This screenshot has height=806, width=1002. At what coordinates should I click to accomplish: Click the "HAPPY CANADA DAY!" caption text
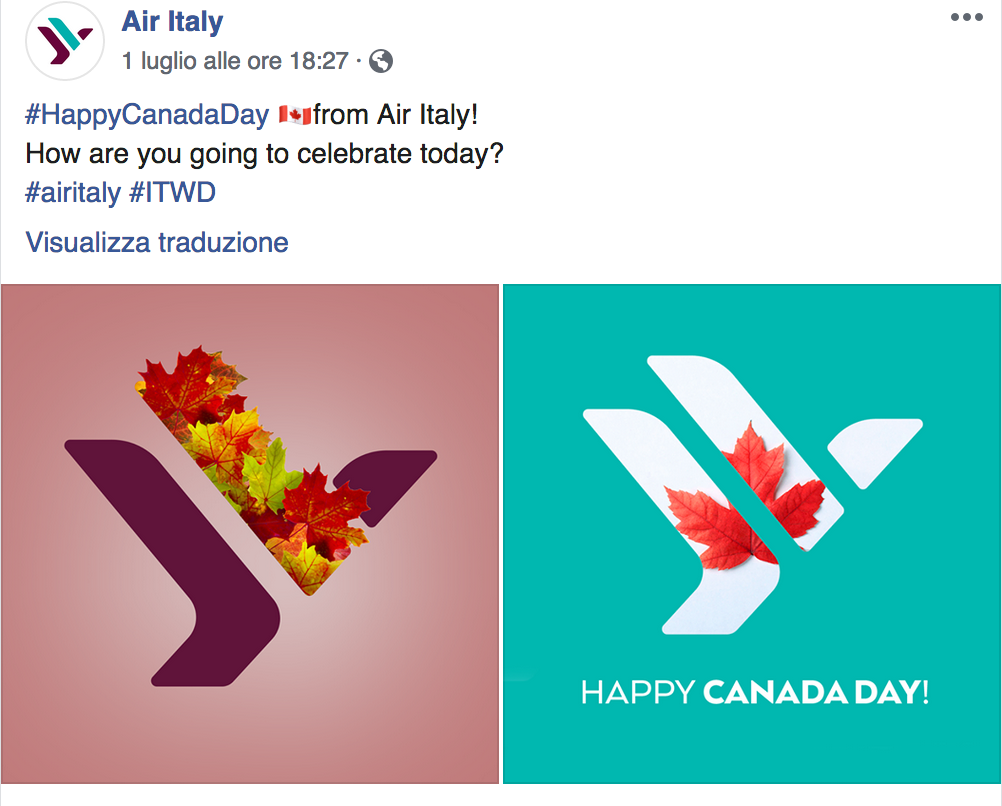coord(755,692)
